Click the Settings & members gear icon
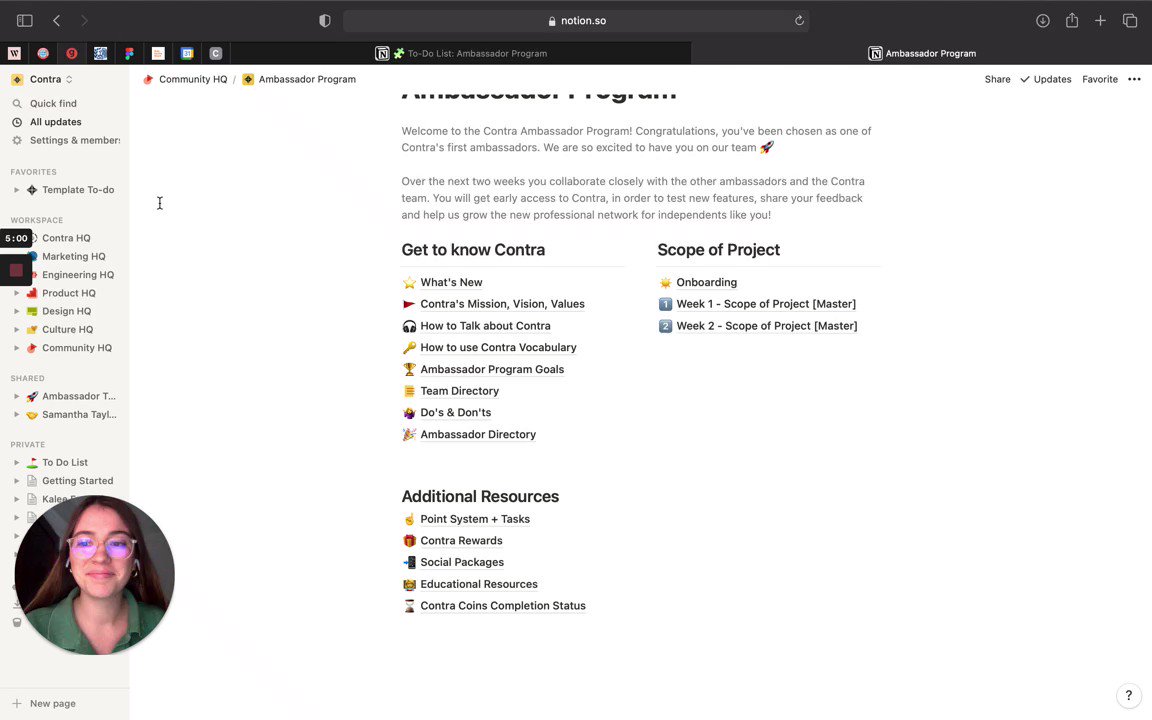The image size is (1152, 720). (x=17, y=140)
